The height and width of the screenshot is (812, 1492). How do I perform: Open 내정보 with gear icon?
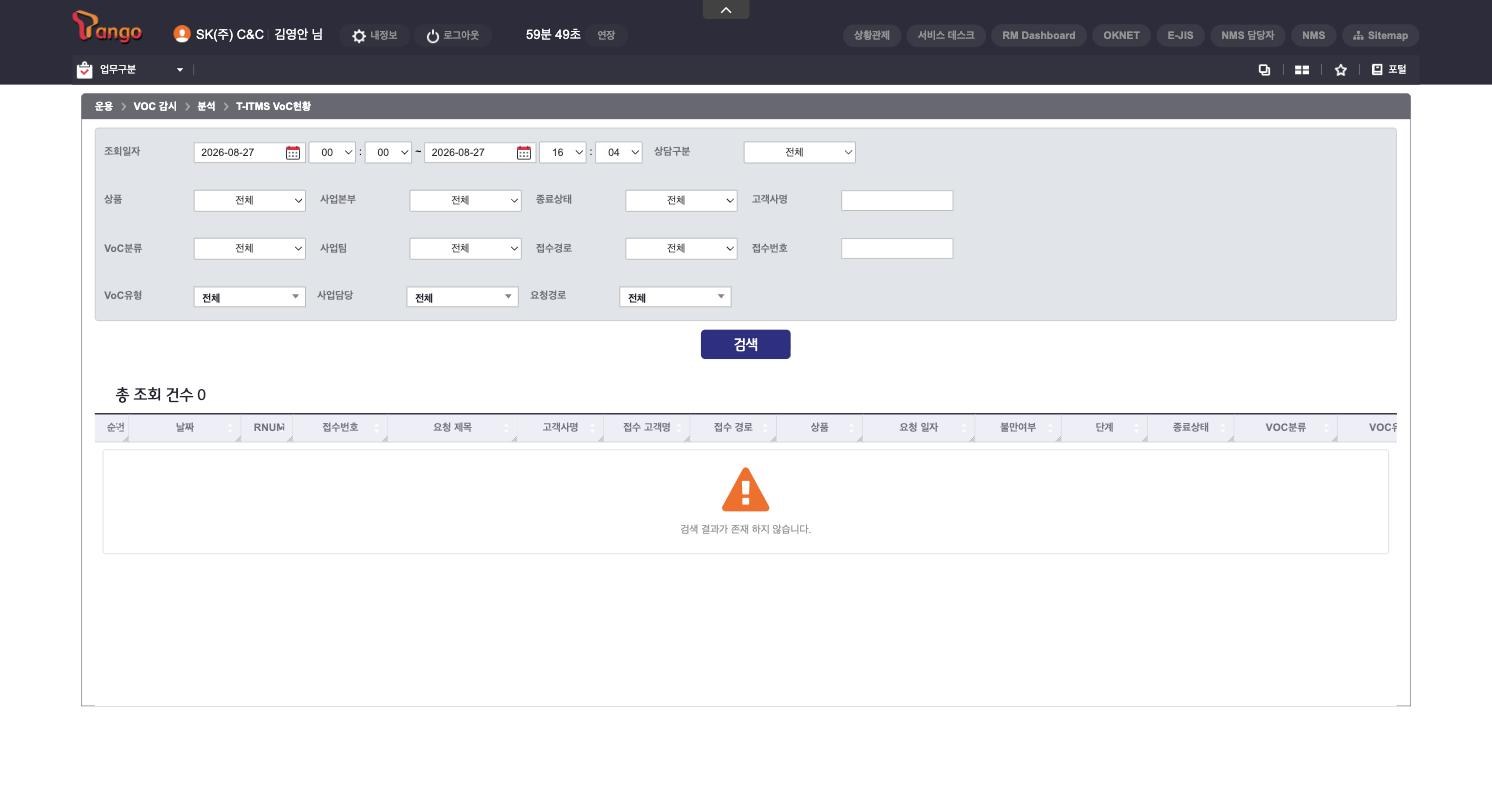coord(374,35)
